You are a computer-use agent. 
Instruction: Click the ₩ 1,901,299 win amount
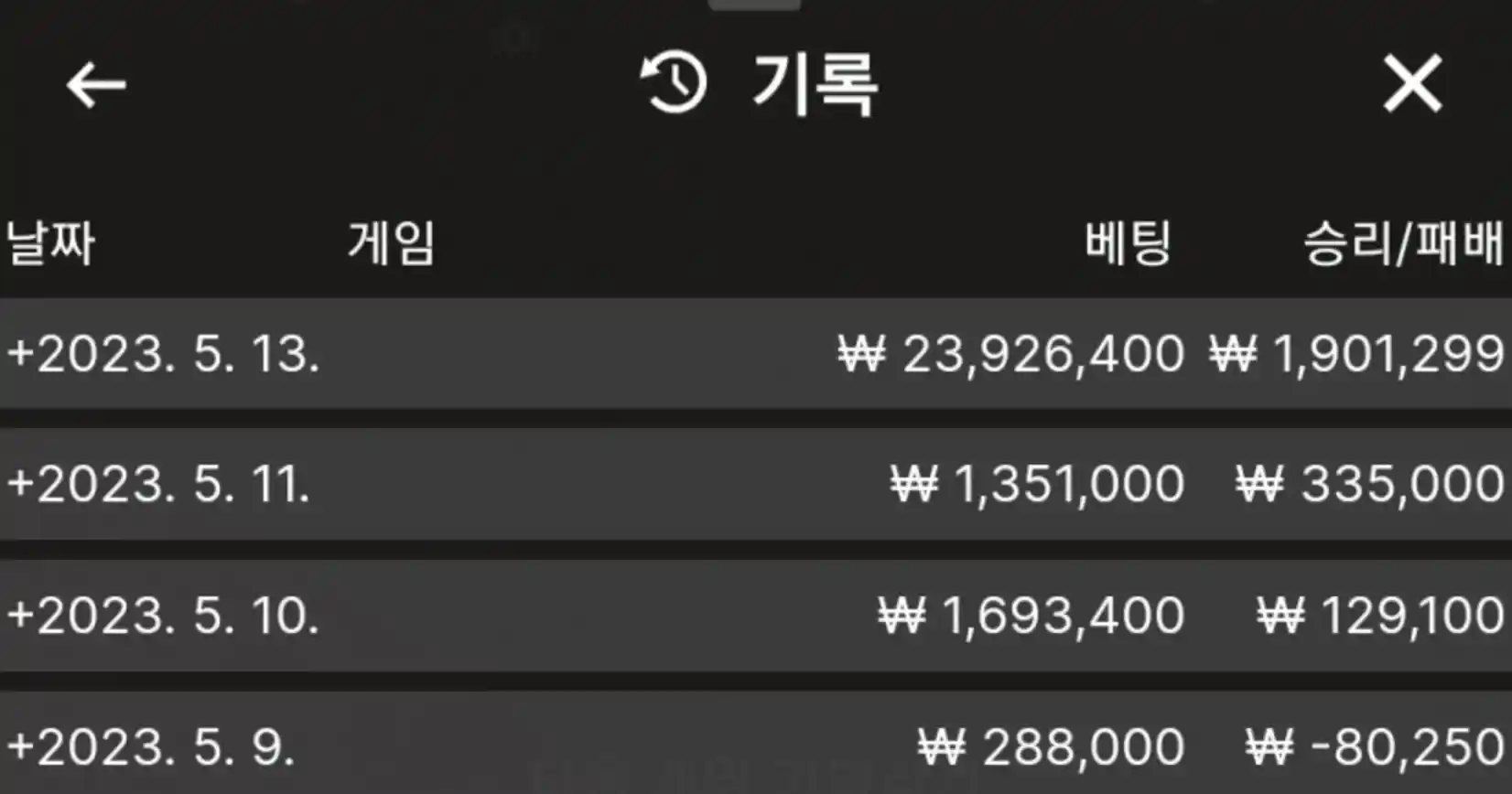coord(1356,354)
